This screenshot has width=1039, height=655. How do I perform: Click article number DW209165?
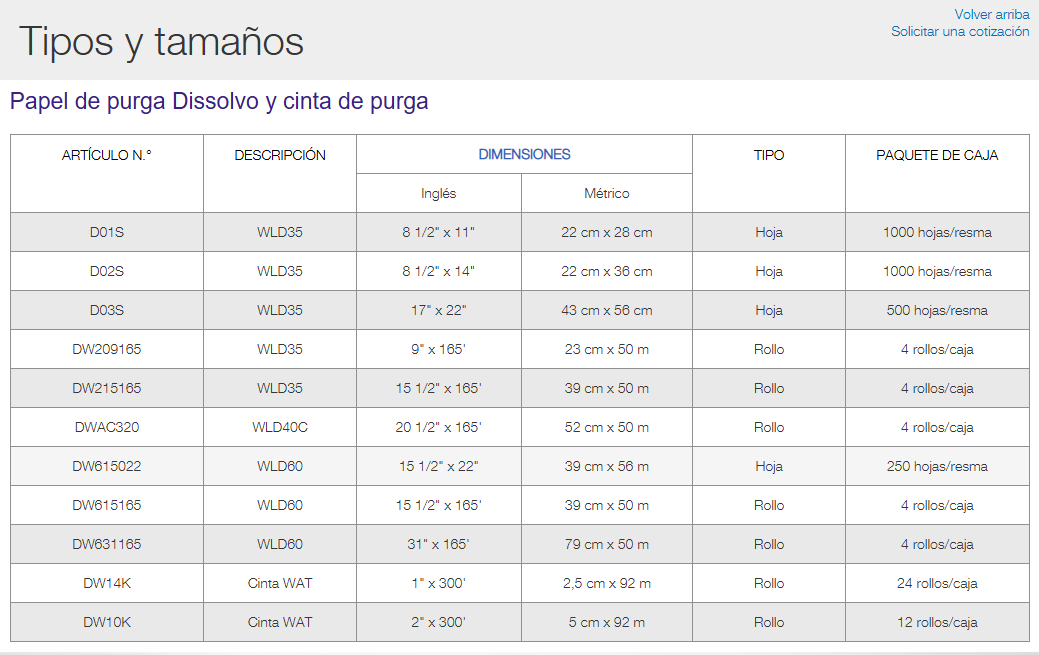click(107, 349)
